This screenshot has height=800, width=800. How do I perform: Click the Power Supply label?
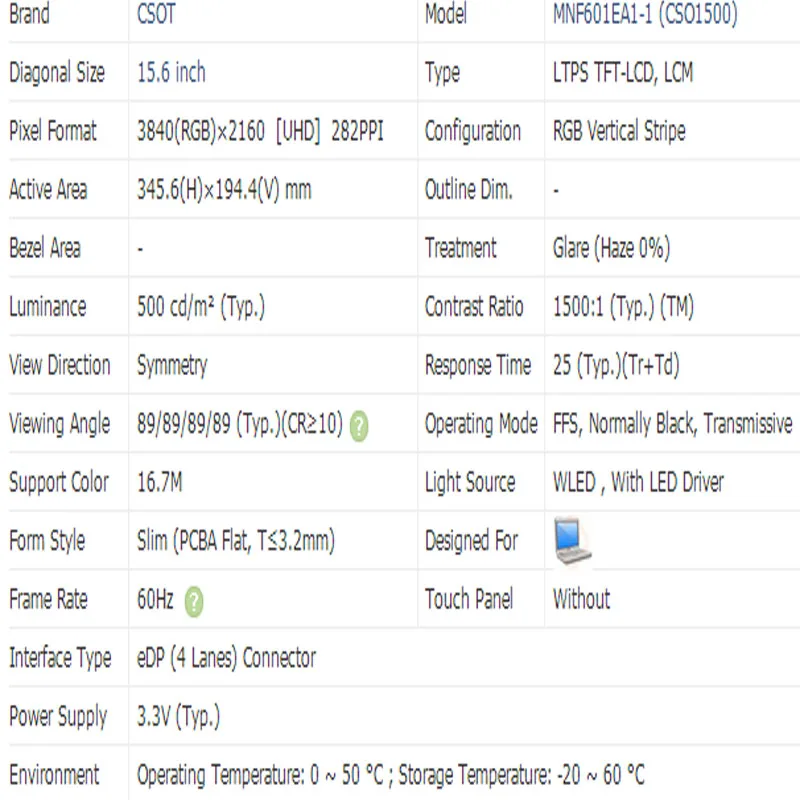coord(58,717)
